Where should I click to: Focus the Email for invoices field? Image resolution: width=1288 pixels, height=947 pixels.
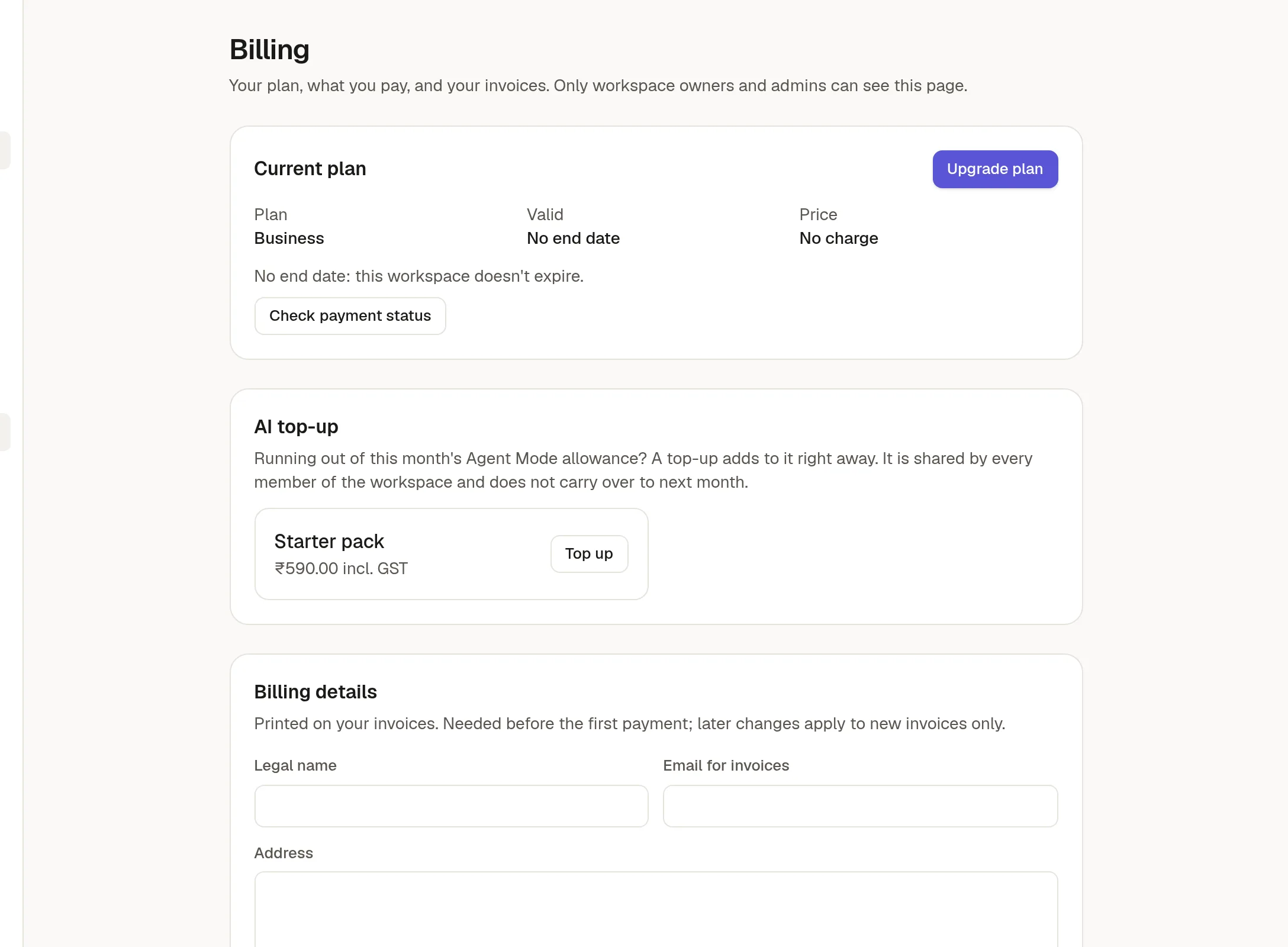(x=860, y=806)
